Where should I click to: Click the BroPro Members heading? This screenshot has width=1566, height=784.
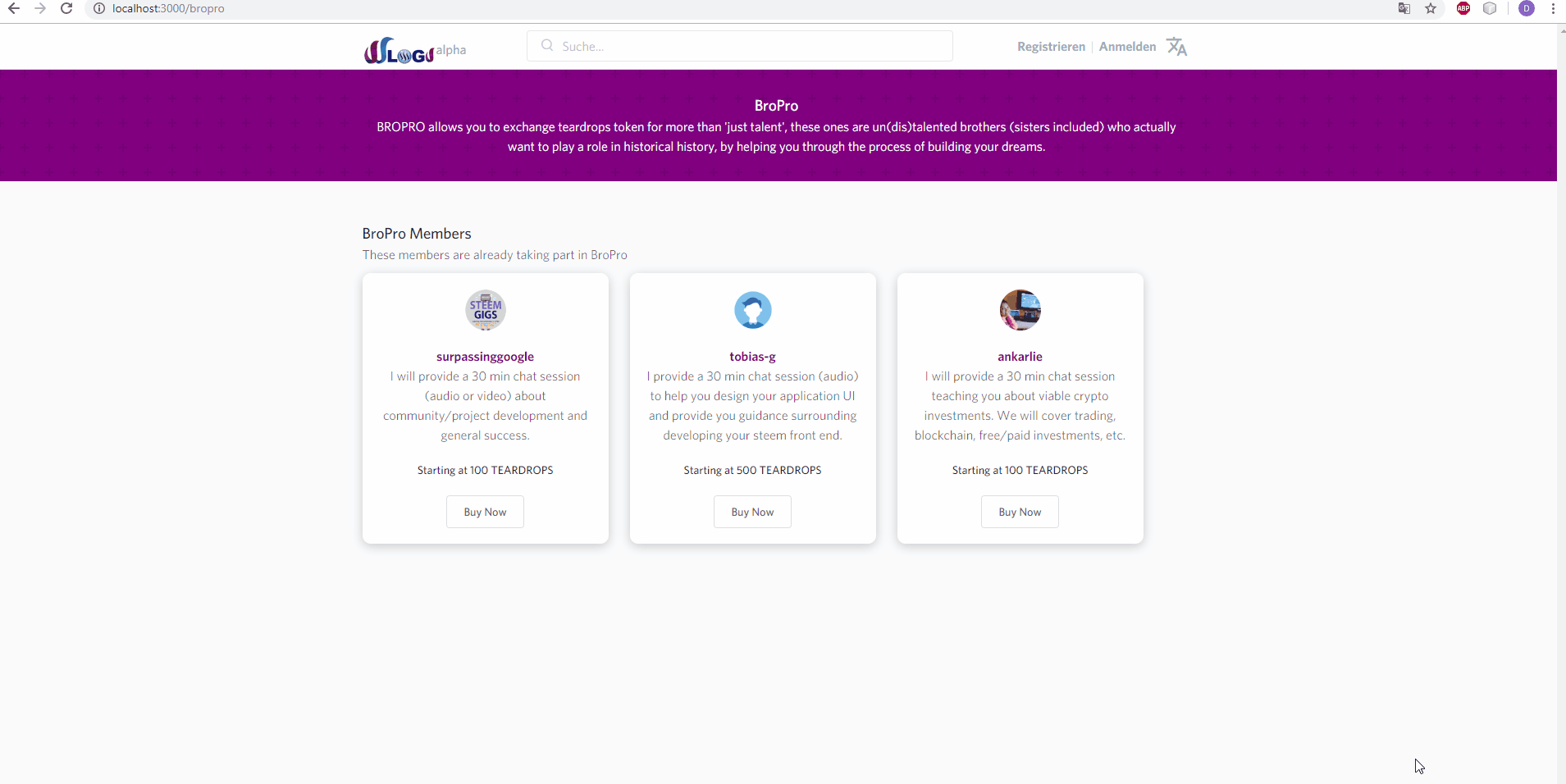coord(417,234)
